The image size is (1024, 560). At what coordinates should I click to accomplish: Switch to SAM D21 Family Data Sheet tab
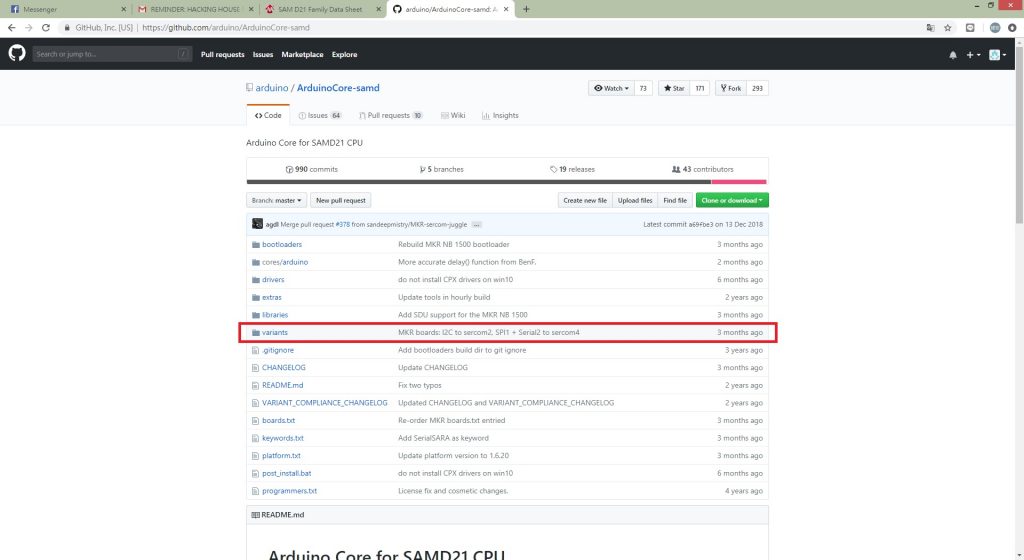pos(322,9)
